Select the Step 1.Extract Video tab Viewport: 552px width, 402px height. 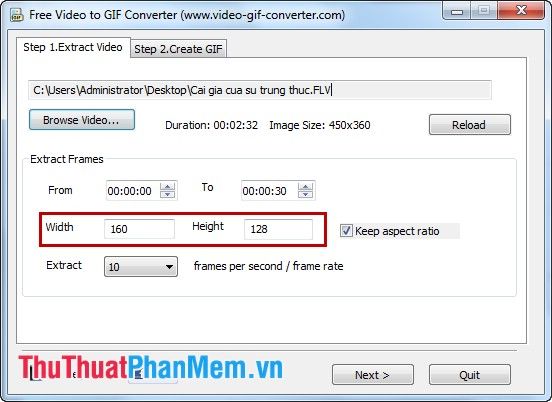pyautogui.click(x=73, y=47)
